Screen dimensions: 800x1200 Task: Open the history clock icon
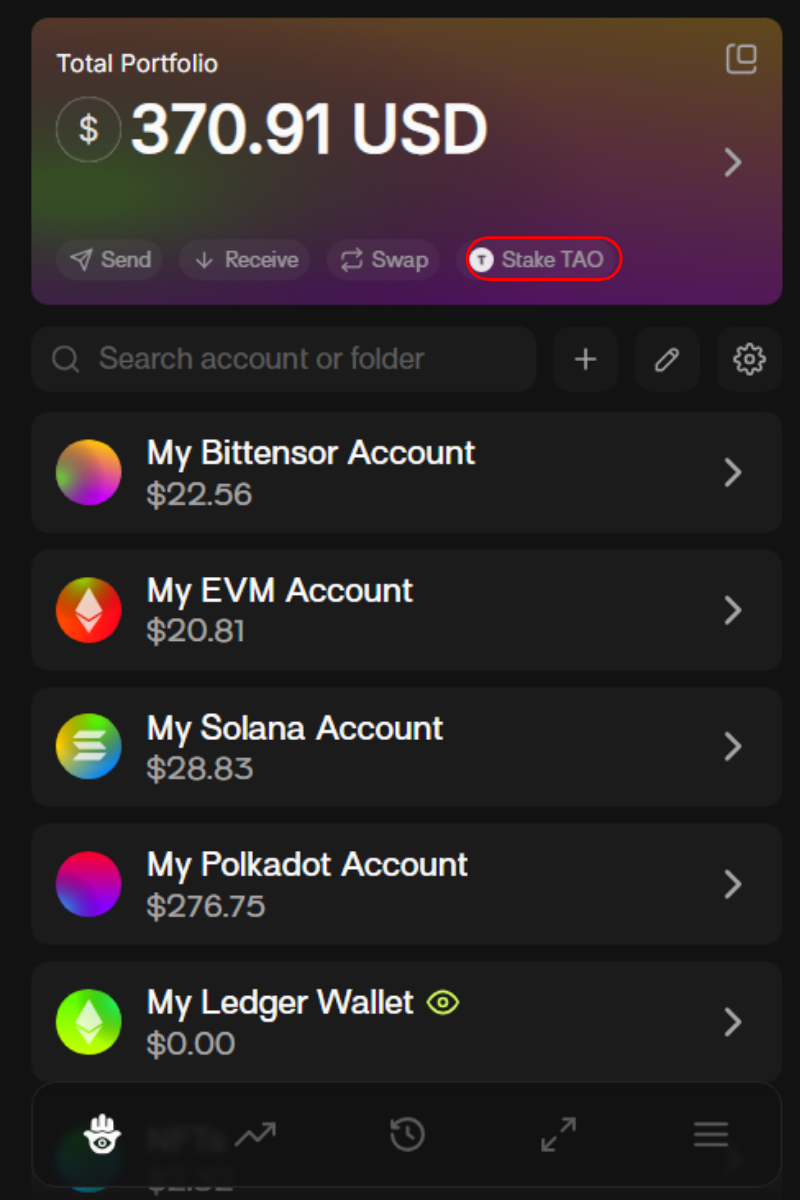[x=407, y=1134]
